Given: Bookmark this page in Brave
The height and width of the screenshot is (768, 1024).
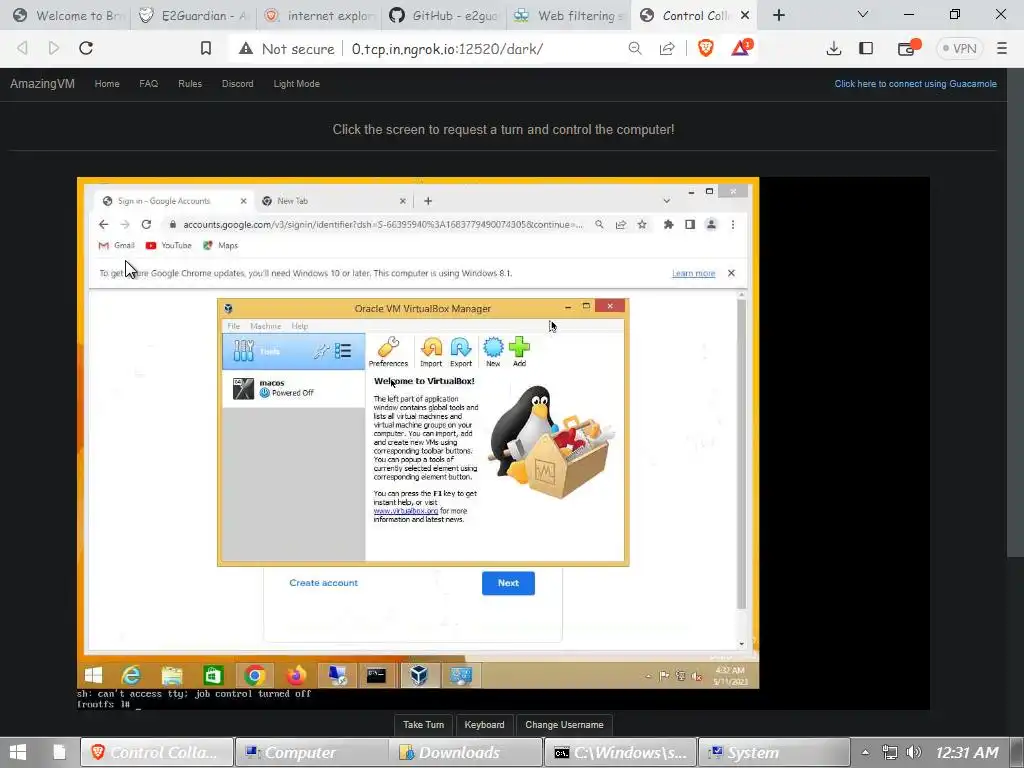Looking at the screenshot, I should pos(206,48).
